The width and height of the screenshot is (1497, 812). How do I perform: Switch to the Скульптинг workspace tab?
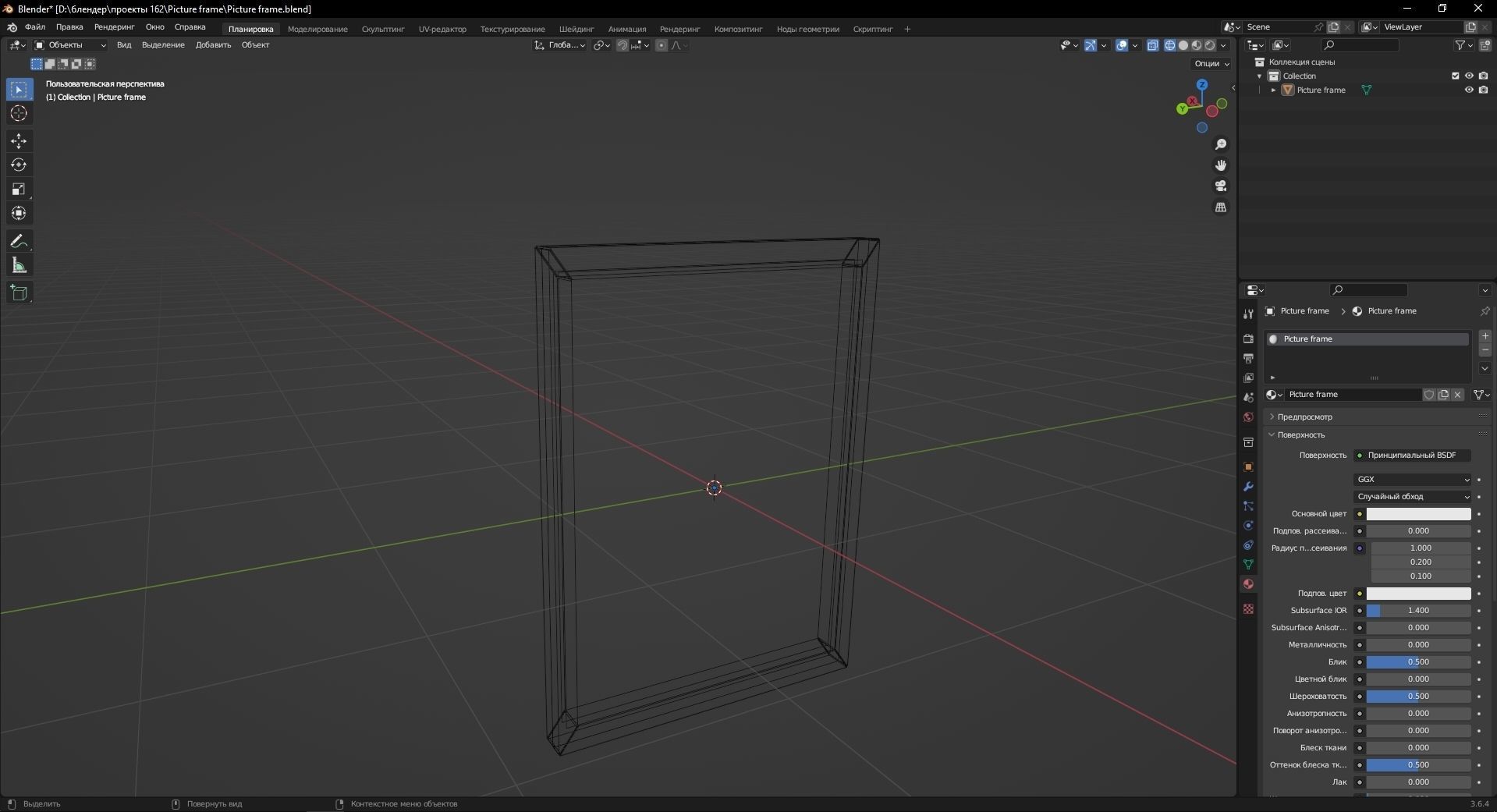(x=381, y=29)
